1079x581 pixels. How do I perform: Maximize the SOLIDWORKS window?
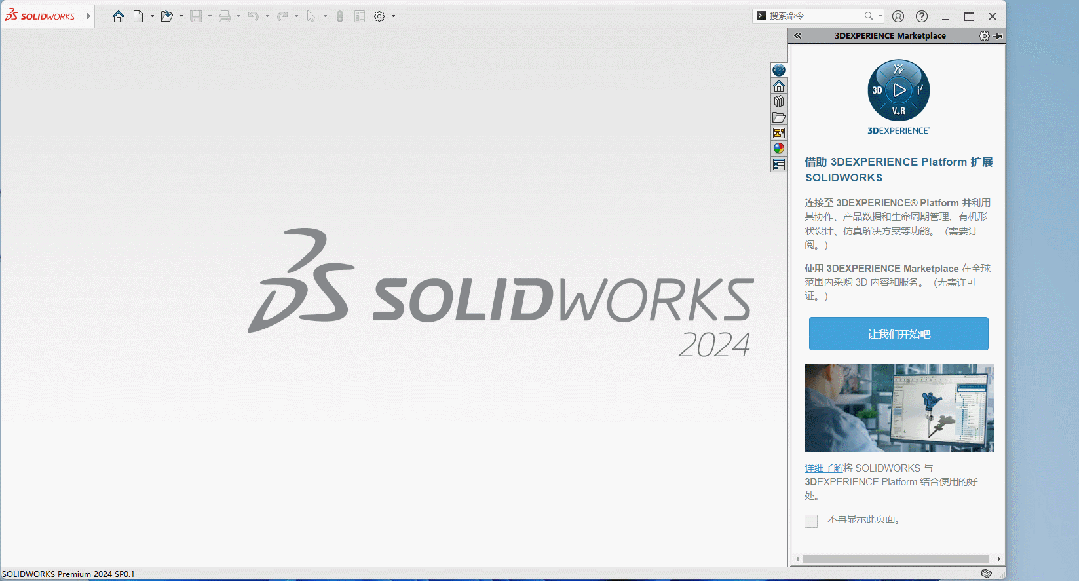(x=969, y=16)
